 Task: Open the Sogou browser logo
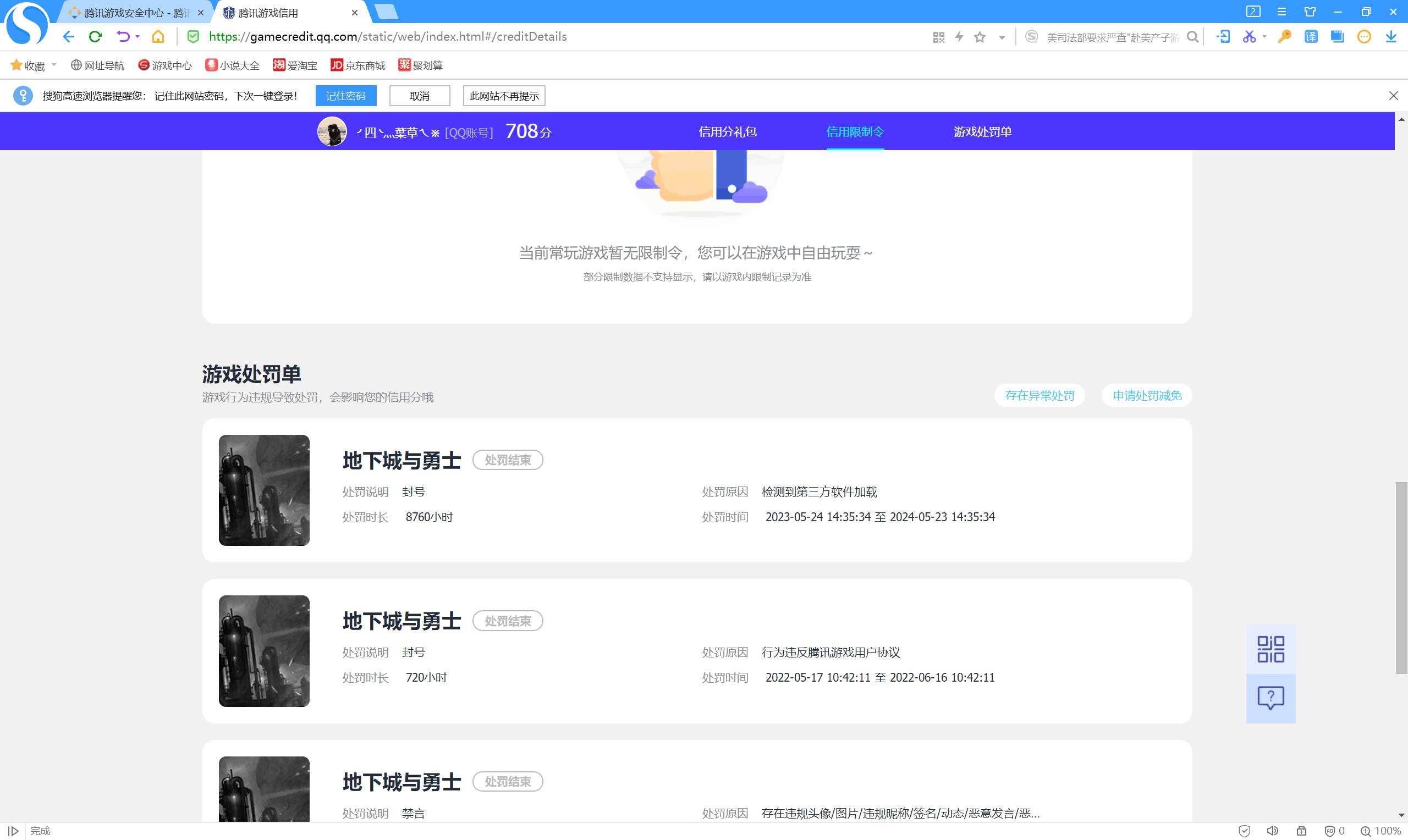pyautogui.click(x=26, y=24)
